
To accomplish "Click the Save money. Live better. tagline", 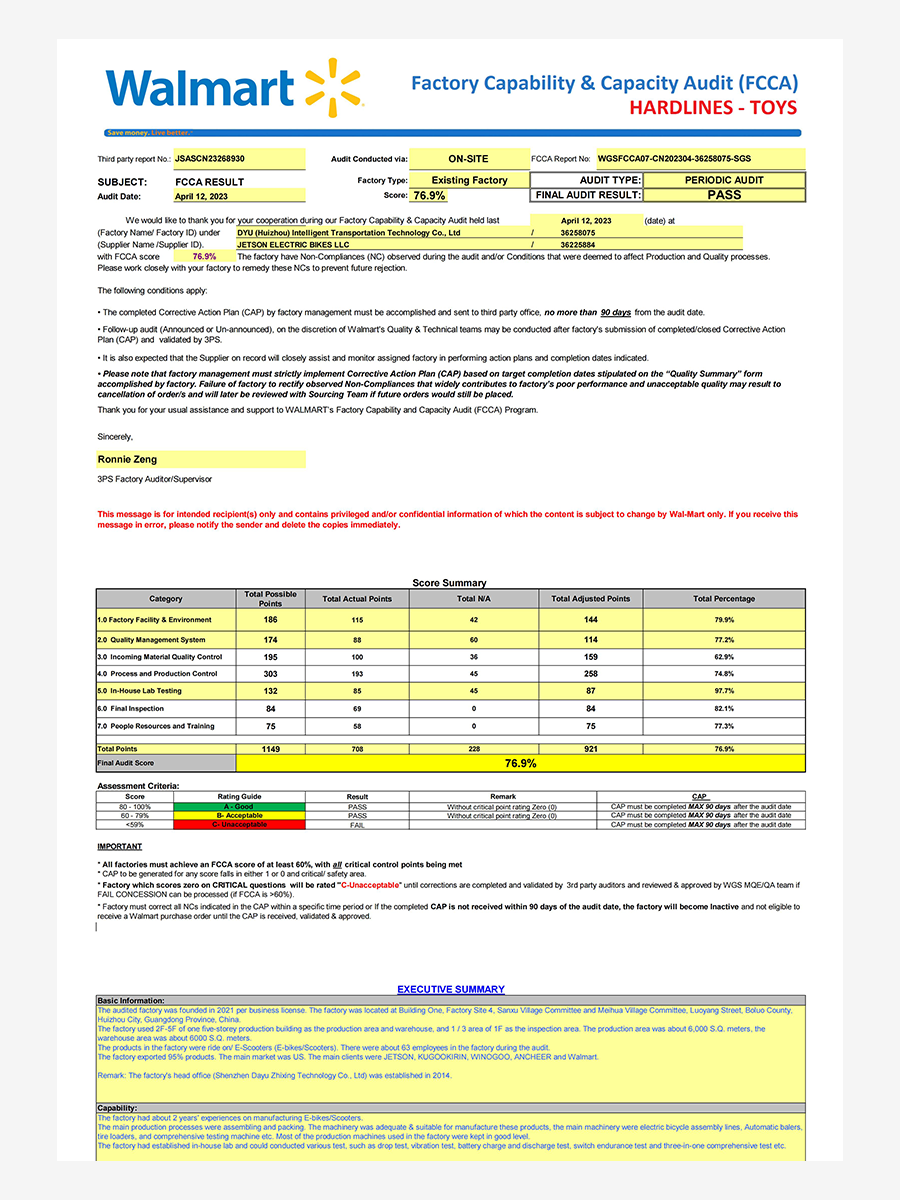I will [149, 133].
